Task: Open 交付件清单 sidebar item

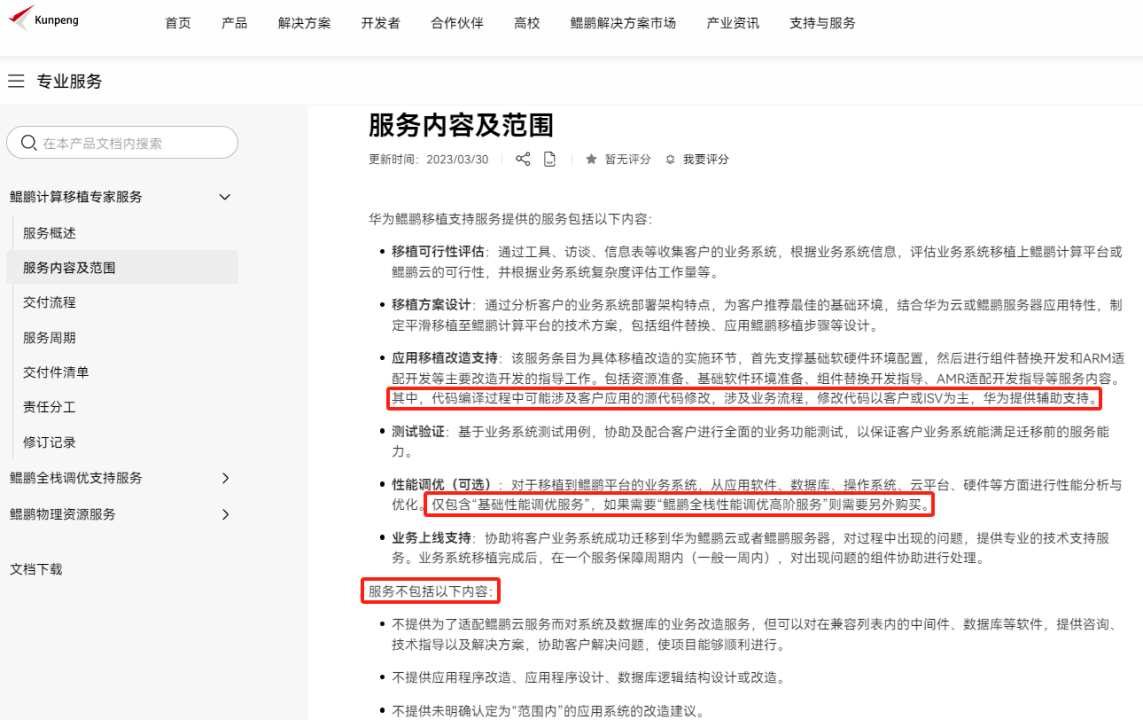Action: (56, 372)
